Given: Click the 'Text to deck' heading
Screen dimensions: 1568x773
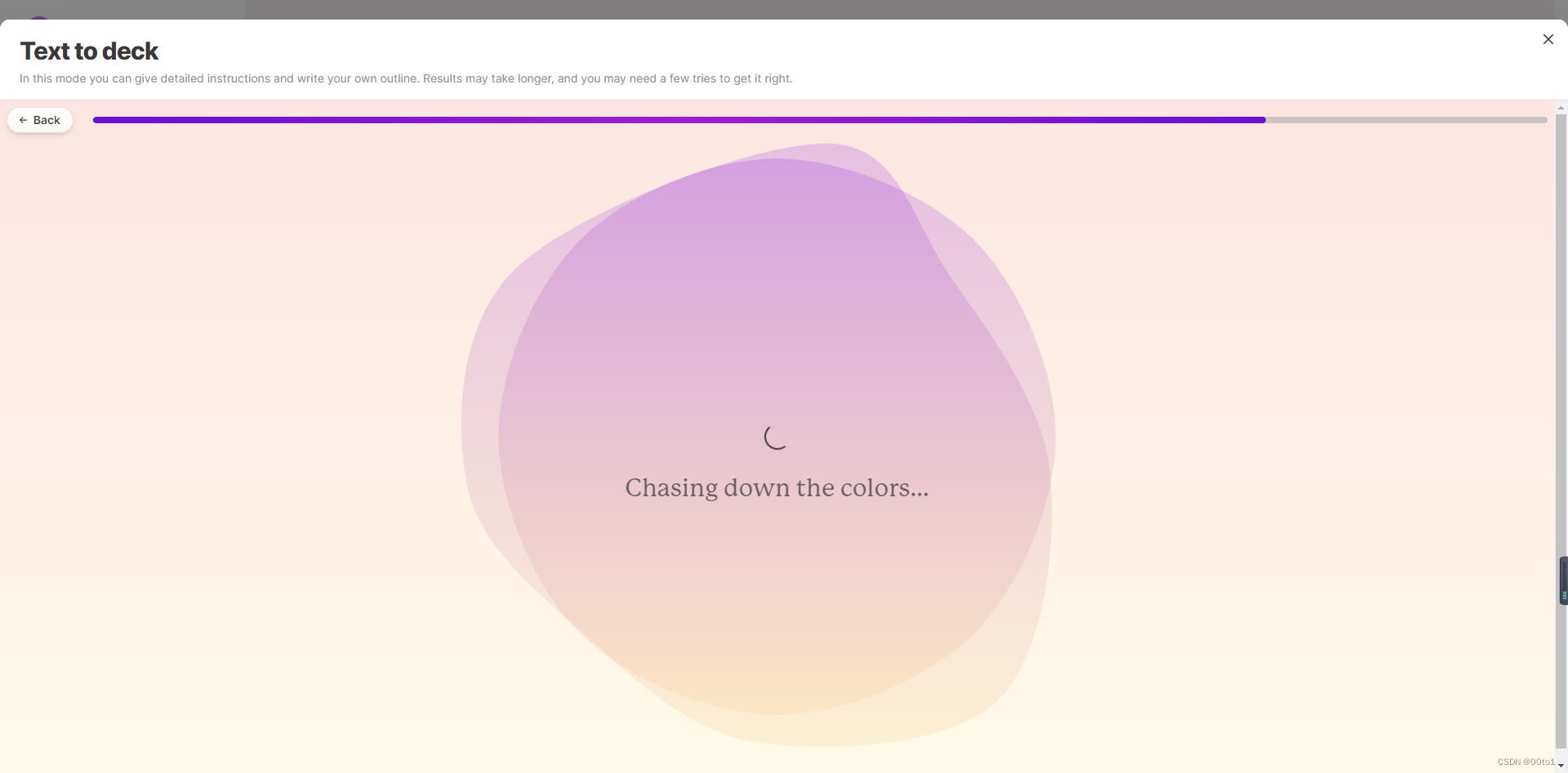Looking at the screenshot, I should [89, 51].
